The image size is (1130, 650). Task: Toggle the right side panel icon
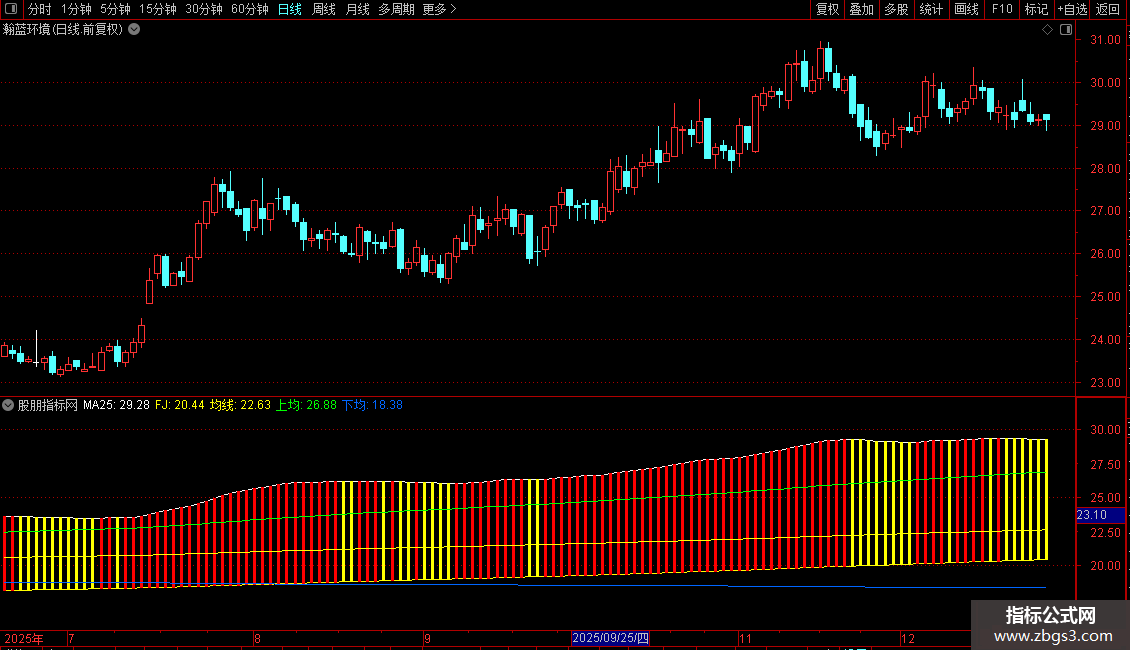(1066, 30)
